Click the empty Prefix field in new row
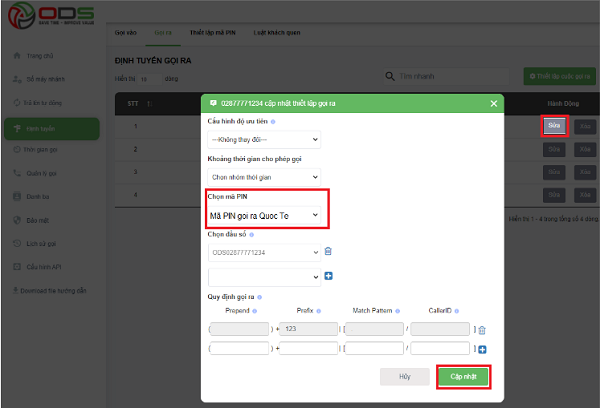 (308, 348)
